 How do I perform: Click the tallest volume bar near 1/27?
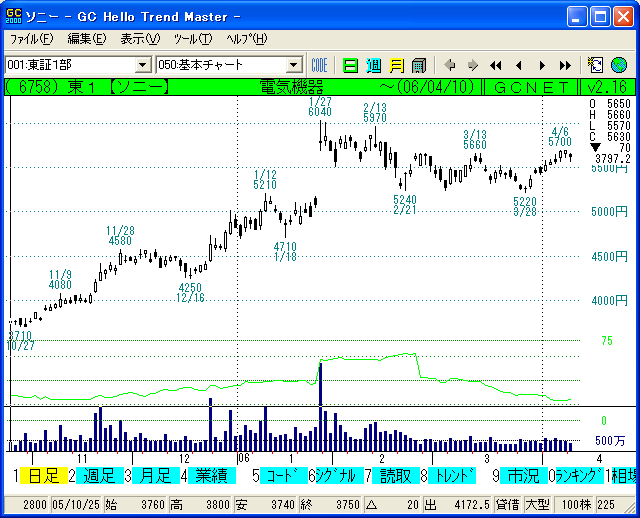[320, 407]
